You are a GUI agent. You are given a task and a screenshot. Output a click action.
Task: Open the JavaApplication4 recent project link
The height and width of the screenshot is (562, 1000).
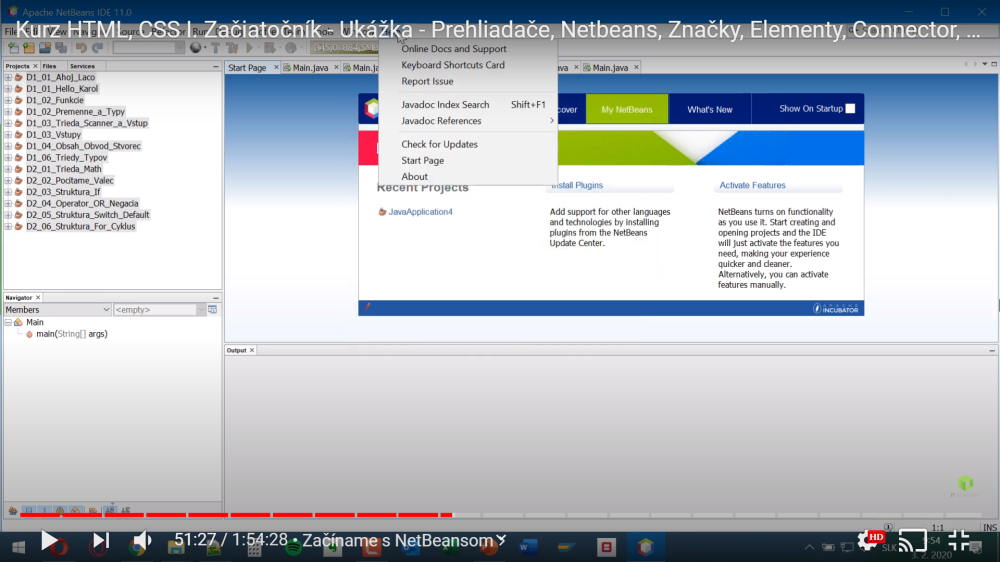[420, 212]
